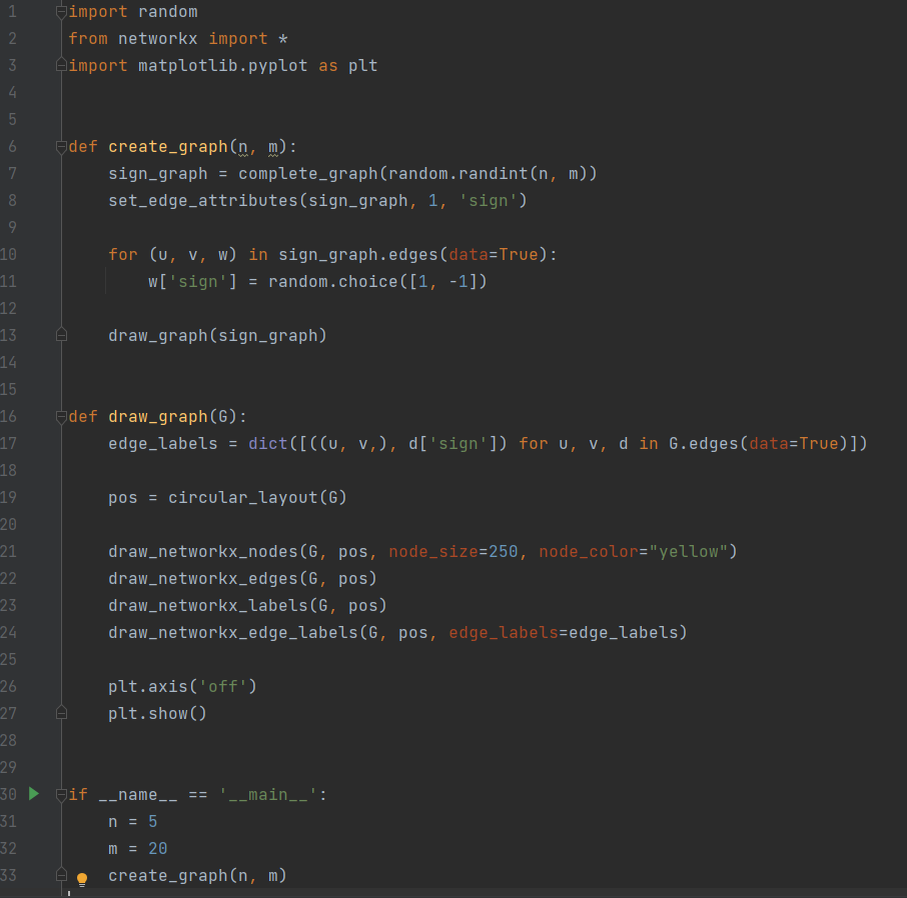Click line number 17 in the gutter
The width and height of the screenshot is (907, 898).
(x=9, y=443)
